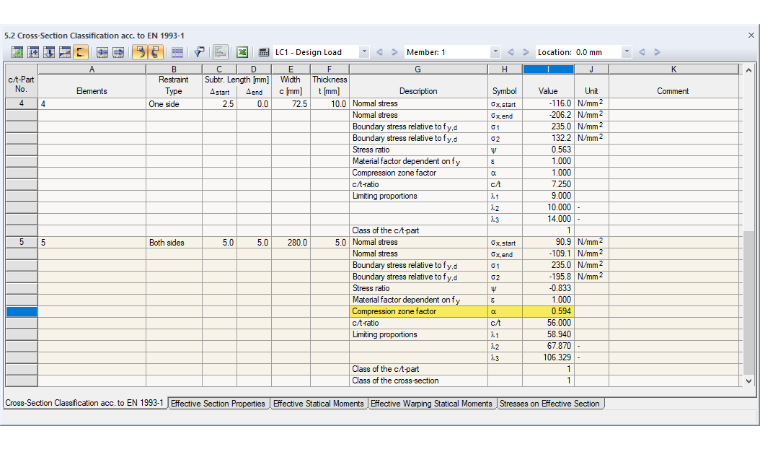
Task: Click the 'Class of the cross-section' cell
Action: (418, 381)
